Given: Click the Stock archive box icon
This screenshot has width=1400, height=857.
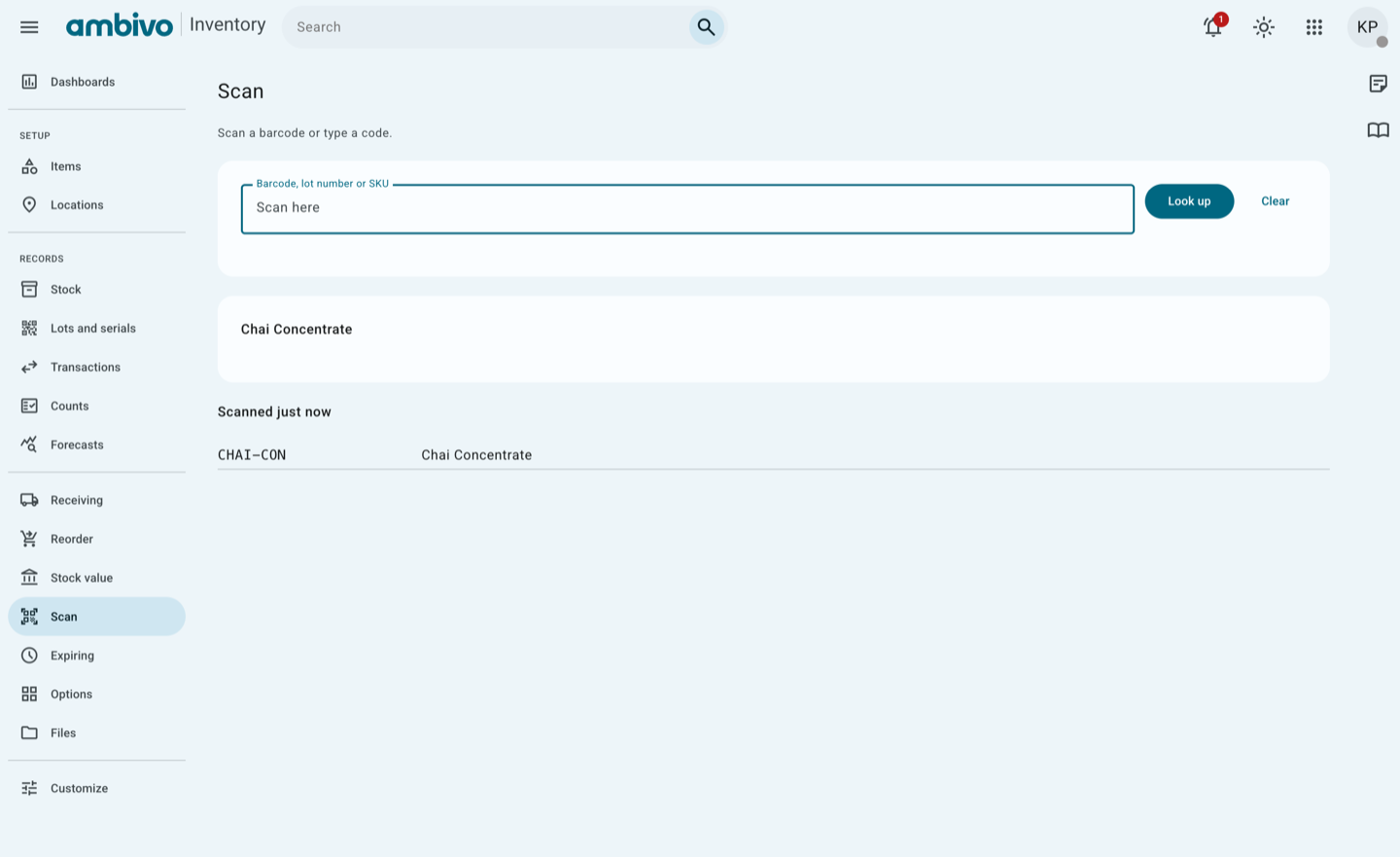Looking at the screenshot, I should [x=29, y=290].
